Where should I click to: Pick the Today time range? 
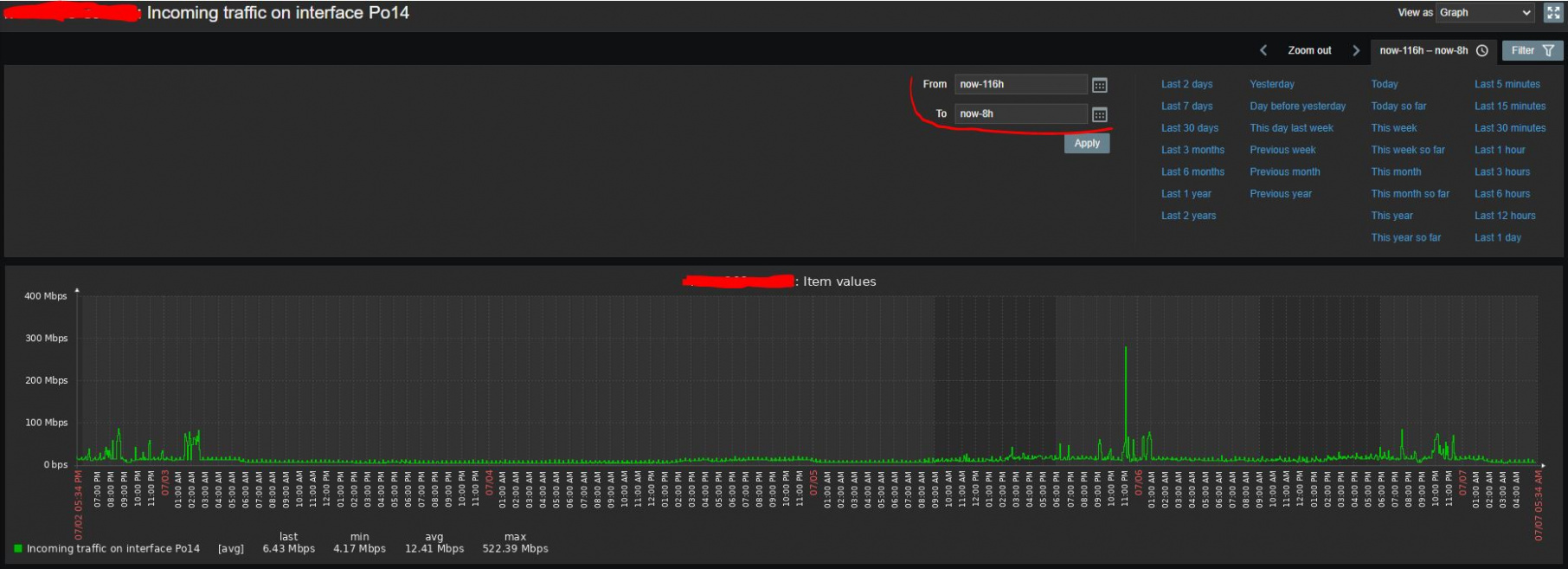click(x=1385, y=84)
